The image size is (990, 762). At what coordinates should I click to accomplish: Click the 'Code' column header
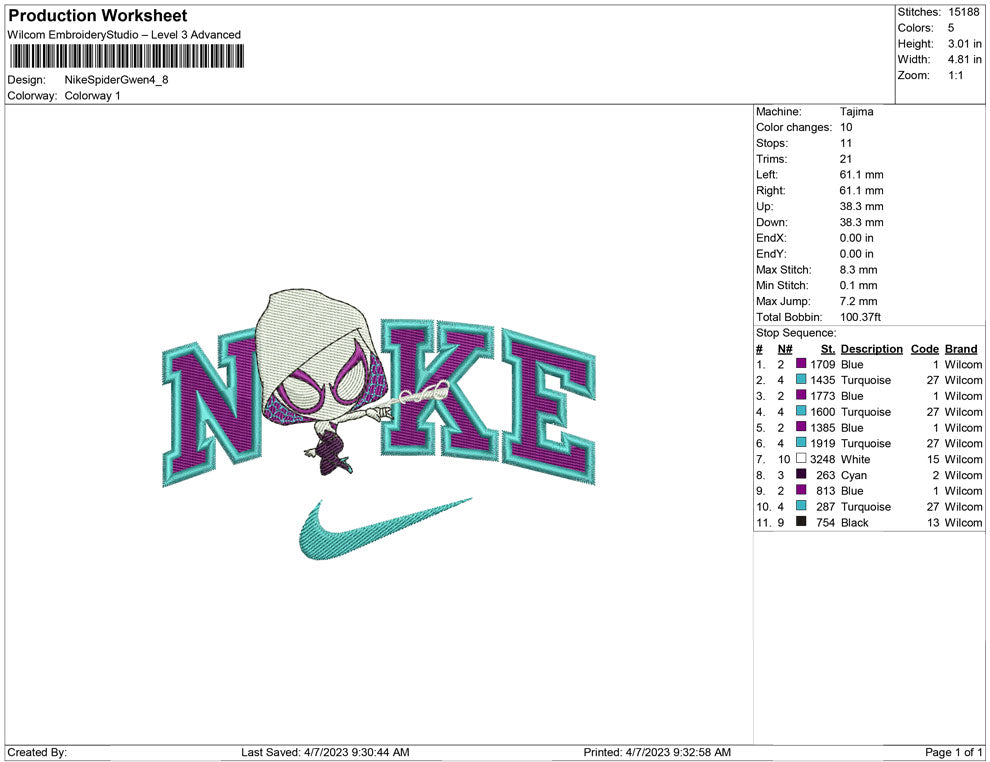924,349
